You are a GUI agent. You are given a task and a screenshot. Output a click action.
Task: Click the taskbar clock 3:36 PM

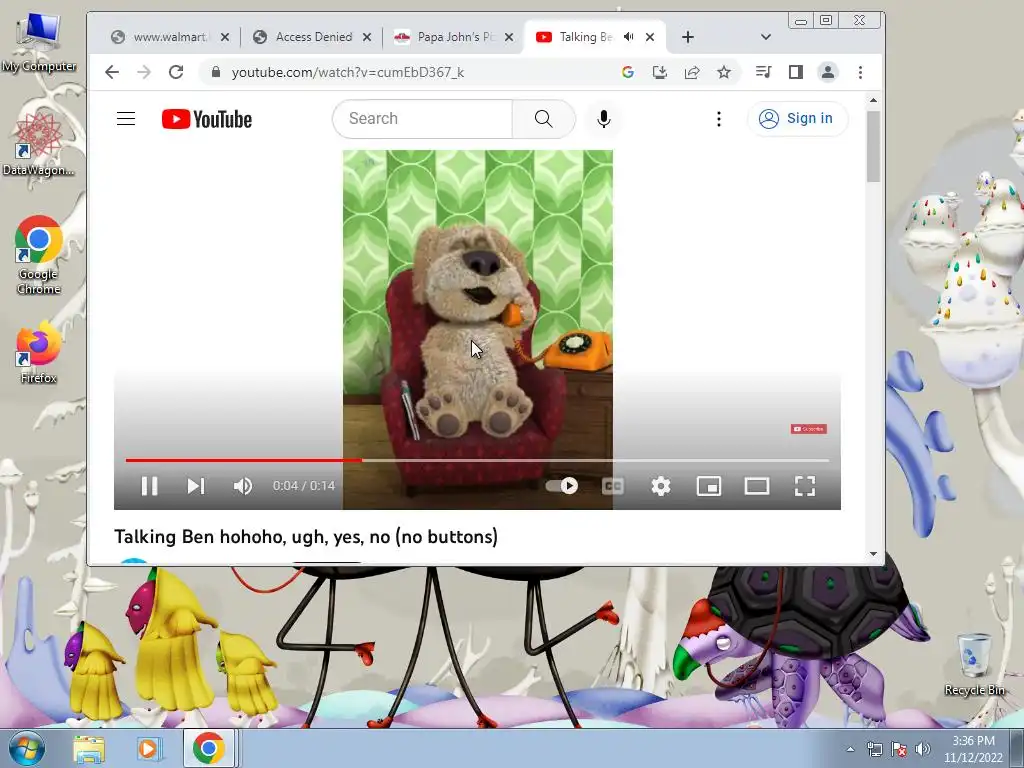point(973,749)
